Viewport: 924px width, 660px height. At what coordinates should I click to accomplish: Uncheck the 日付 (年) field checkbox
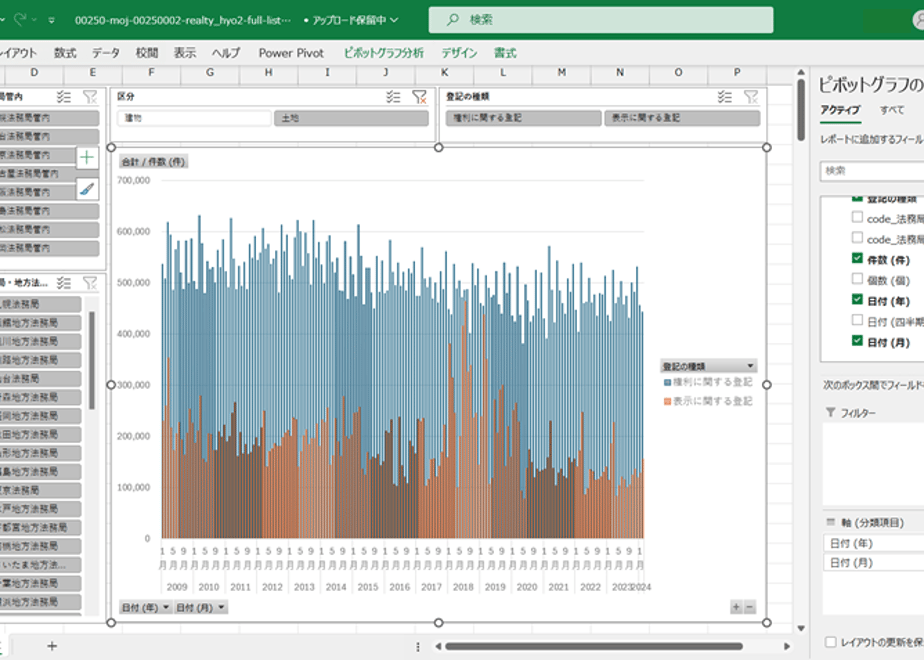coord(857,299)
